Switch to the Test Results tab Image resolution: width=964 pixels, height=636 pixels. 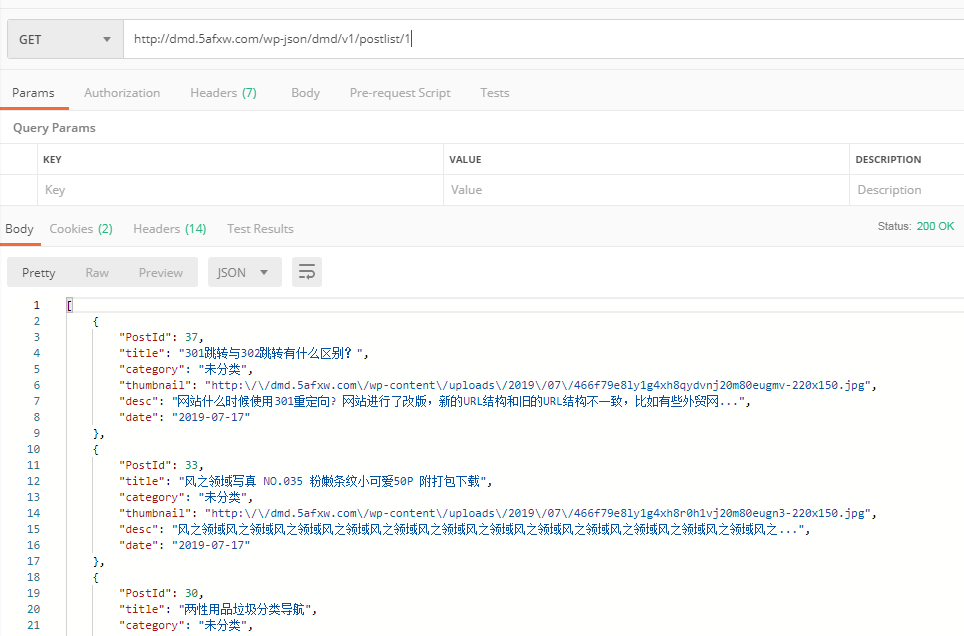click(259, 228)
